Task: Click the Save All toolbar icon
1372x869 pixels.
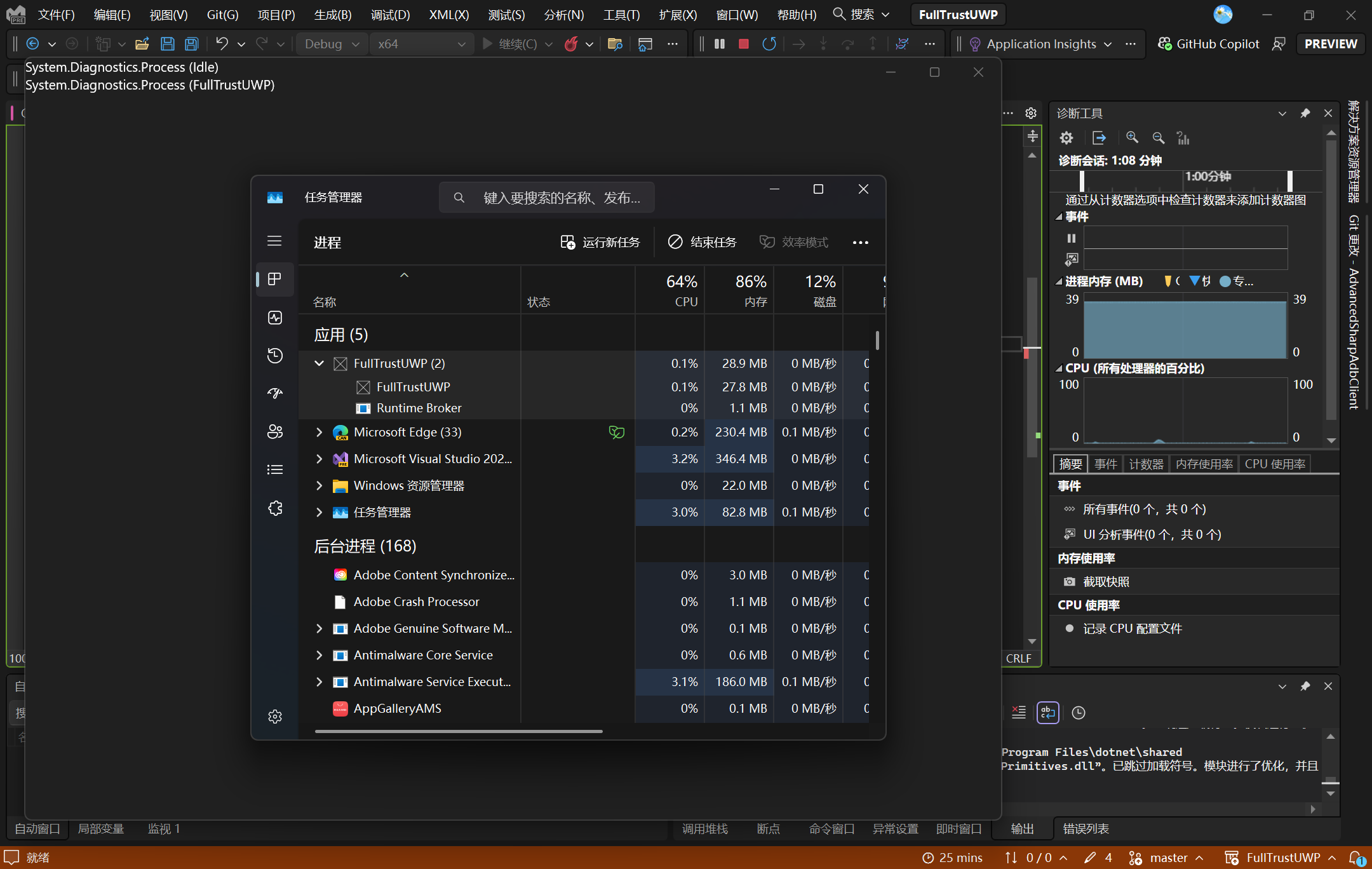Action: 191,44
